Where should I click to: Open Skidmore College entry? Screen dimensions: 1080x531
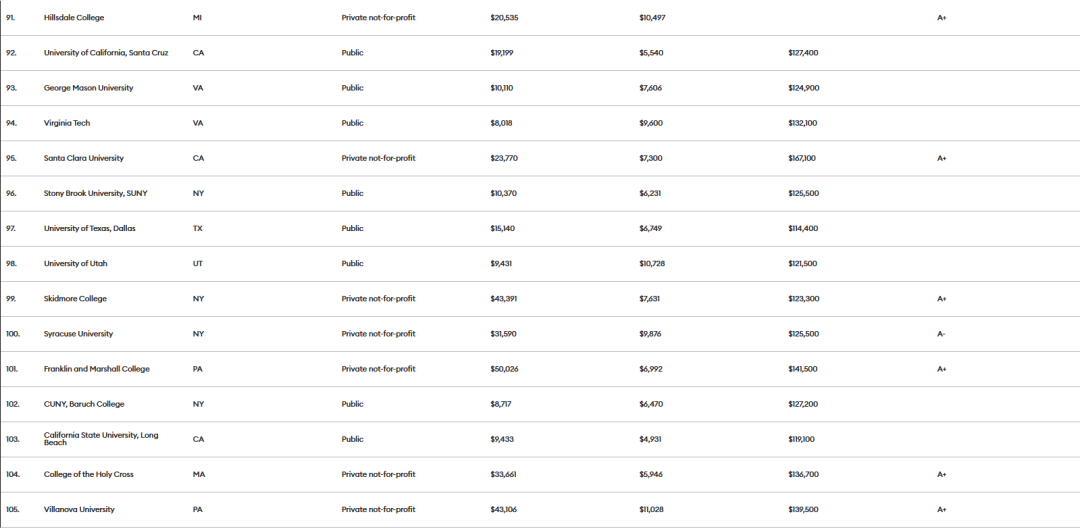(x=75, y=299)
